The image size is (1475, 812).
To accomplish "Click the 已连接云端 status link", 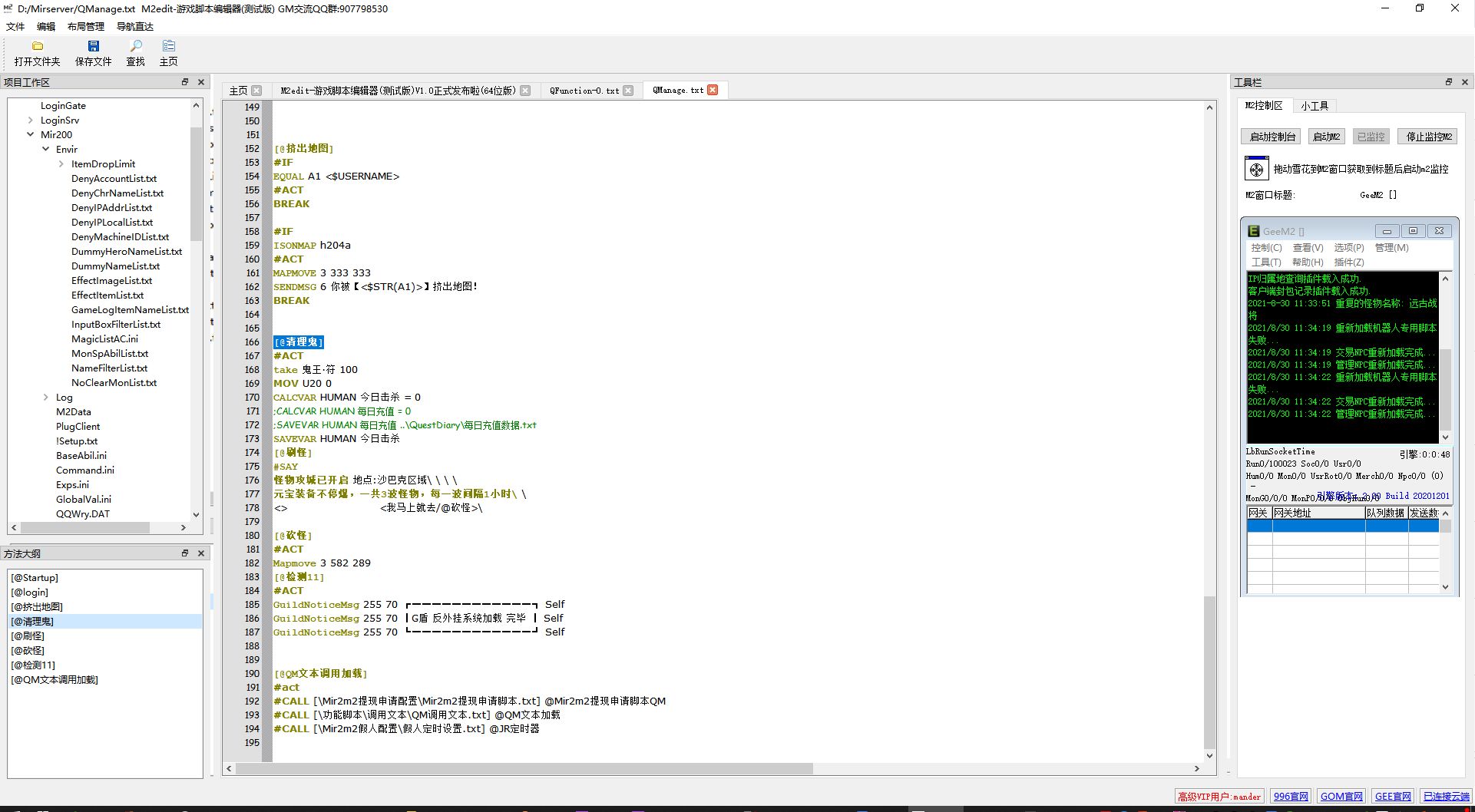I will click(1446, 797).
